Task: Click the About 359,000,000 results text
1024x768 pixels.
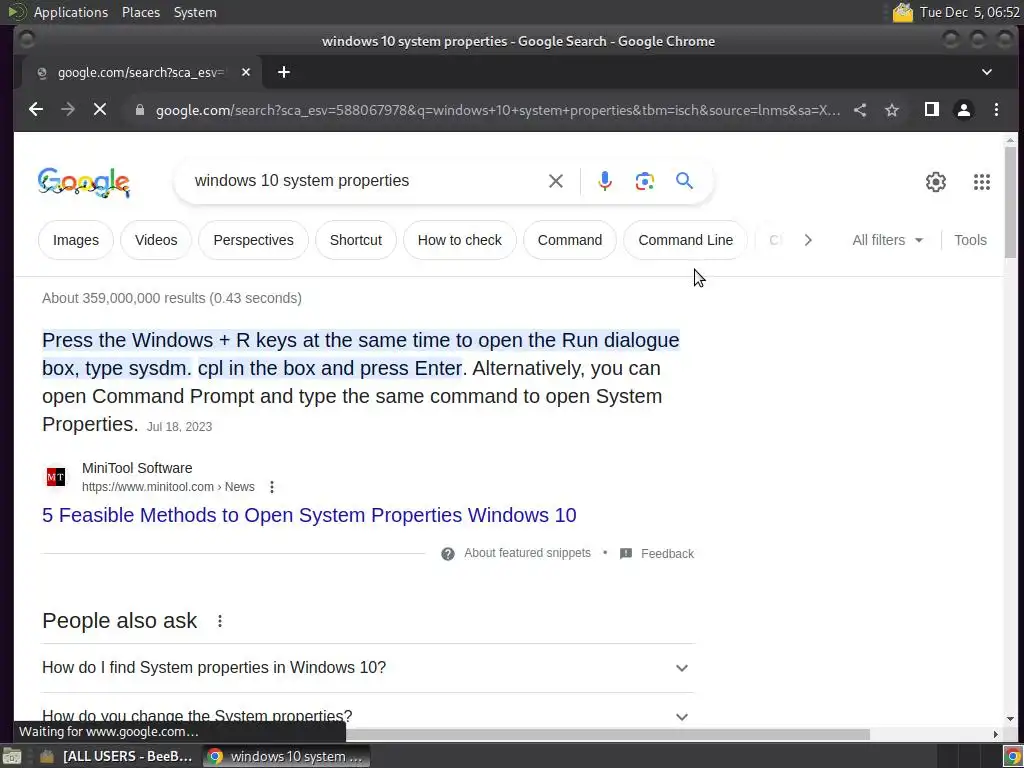Action: pos(172,298)
